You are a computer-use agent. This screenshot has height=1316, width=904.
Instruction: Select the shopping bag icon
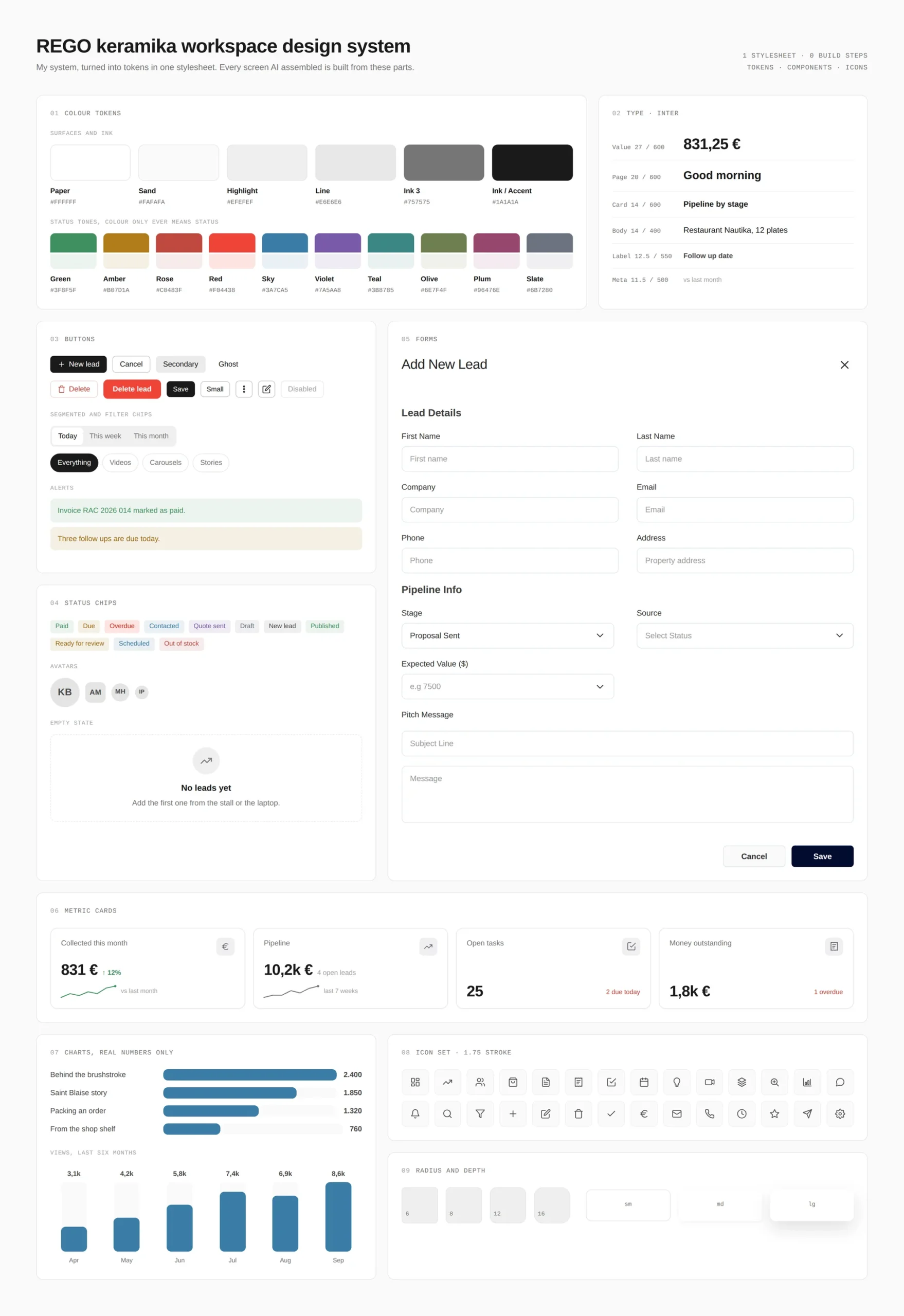[513, 1082]
